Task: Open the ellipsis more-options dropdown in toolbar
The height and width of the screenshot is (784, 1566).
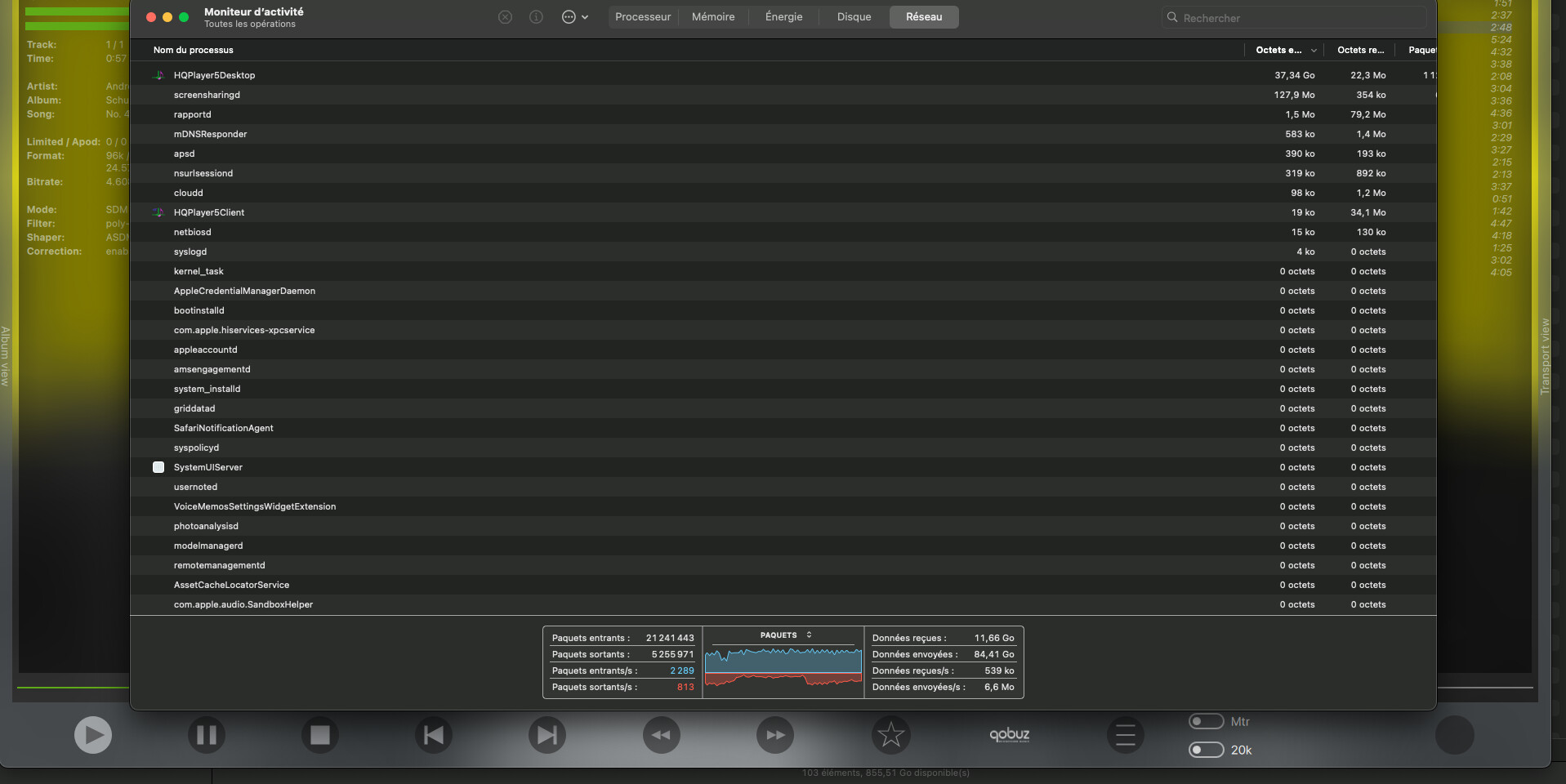Action: [x=575, y=17]
